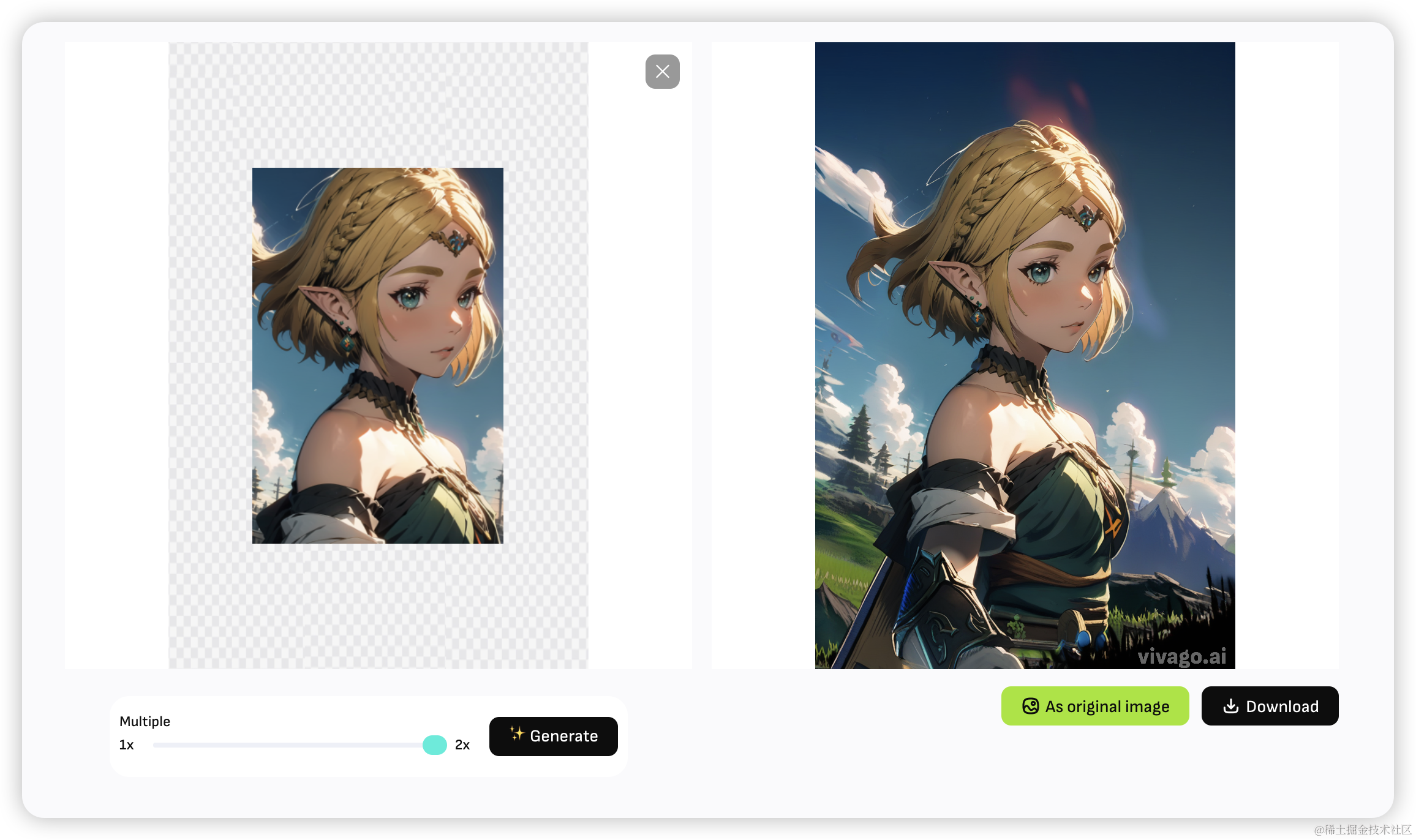Viewport: 1416px width, 840px height.
Task: Click the sparkle icon on Generate
Action: tap(517, 733)
